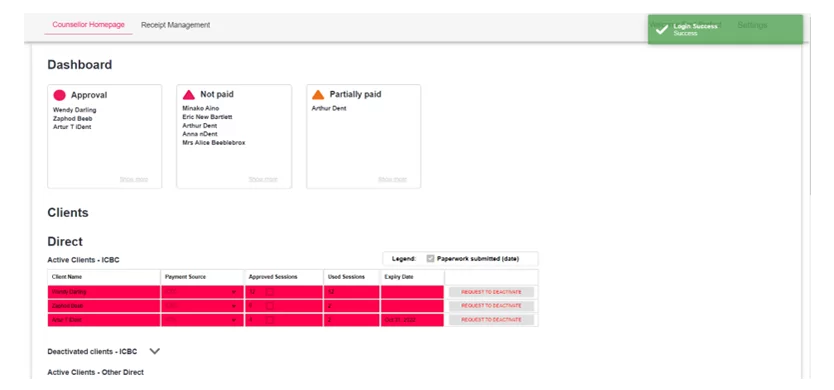The height and width of the screenshot is (390, 834).
Task: Select the Counsellor Homepage tab
Action: [x=88, y=25]
